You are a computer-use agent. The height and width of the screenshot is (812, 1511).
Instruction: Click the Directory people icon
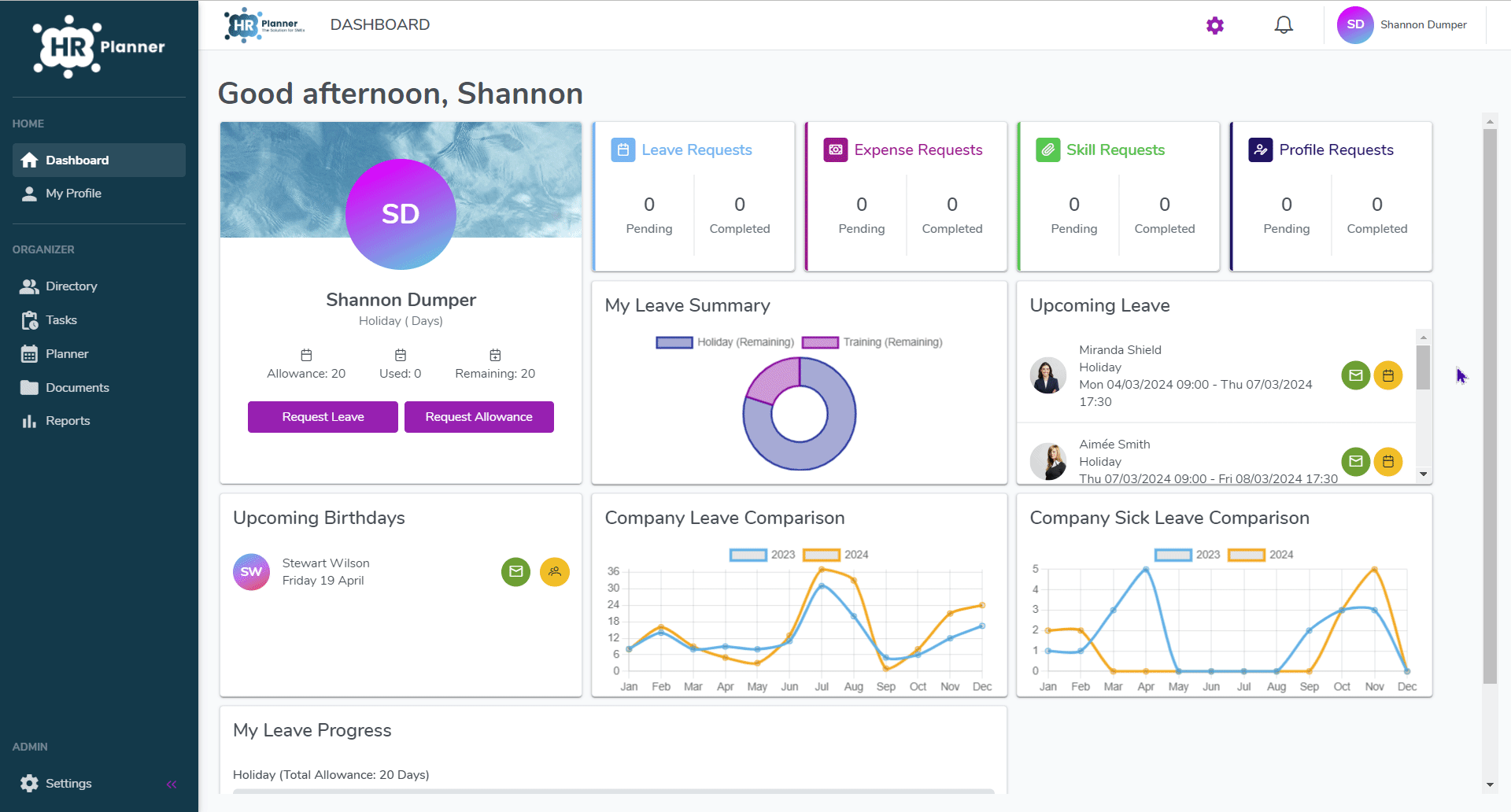[29, 286]
